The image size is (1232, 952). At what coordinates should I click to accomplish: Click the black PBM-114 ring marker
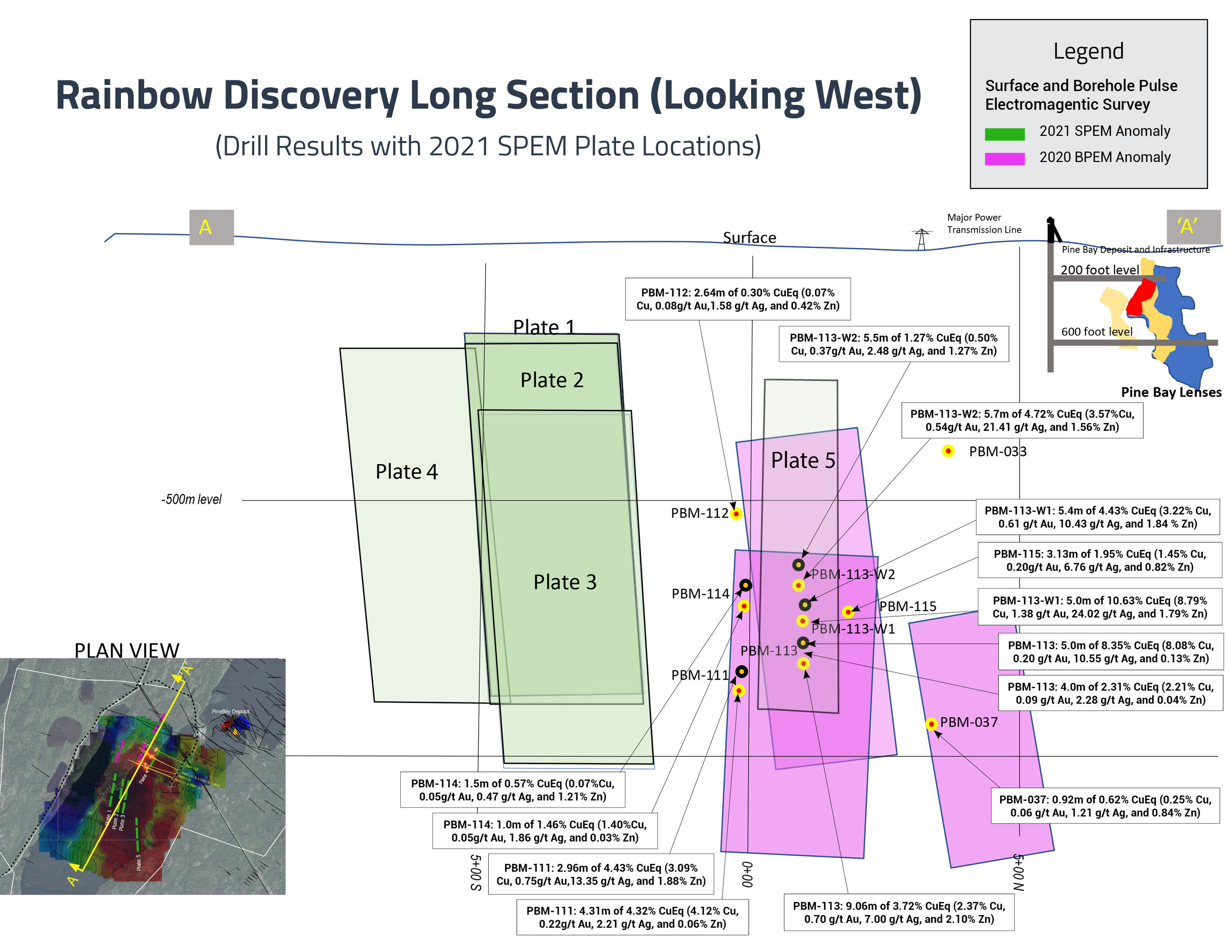(x=746, y=585)
